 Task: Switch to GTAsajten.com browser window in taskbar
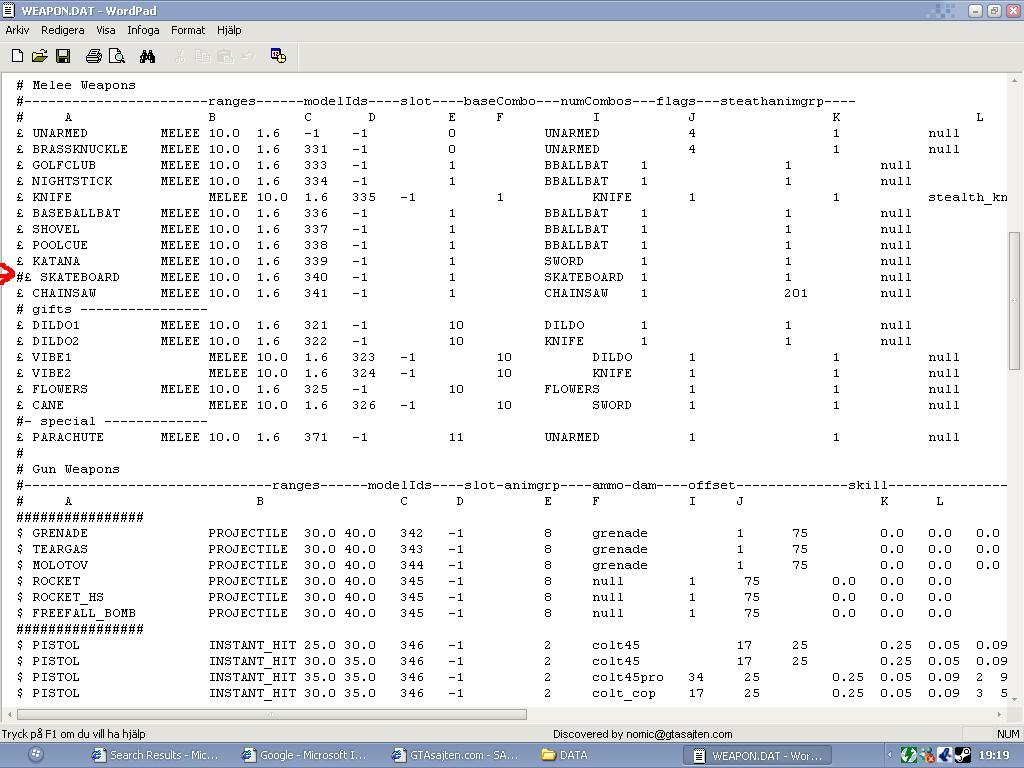coord(456,755)
